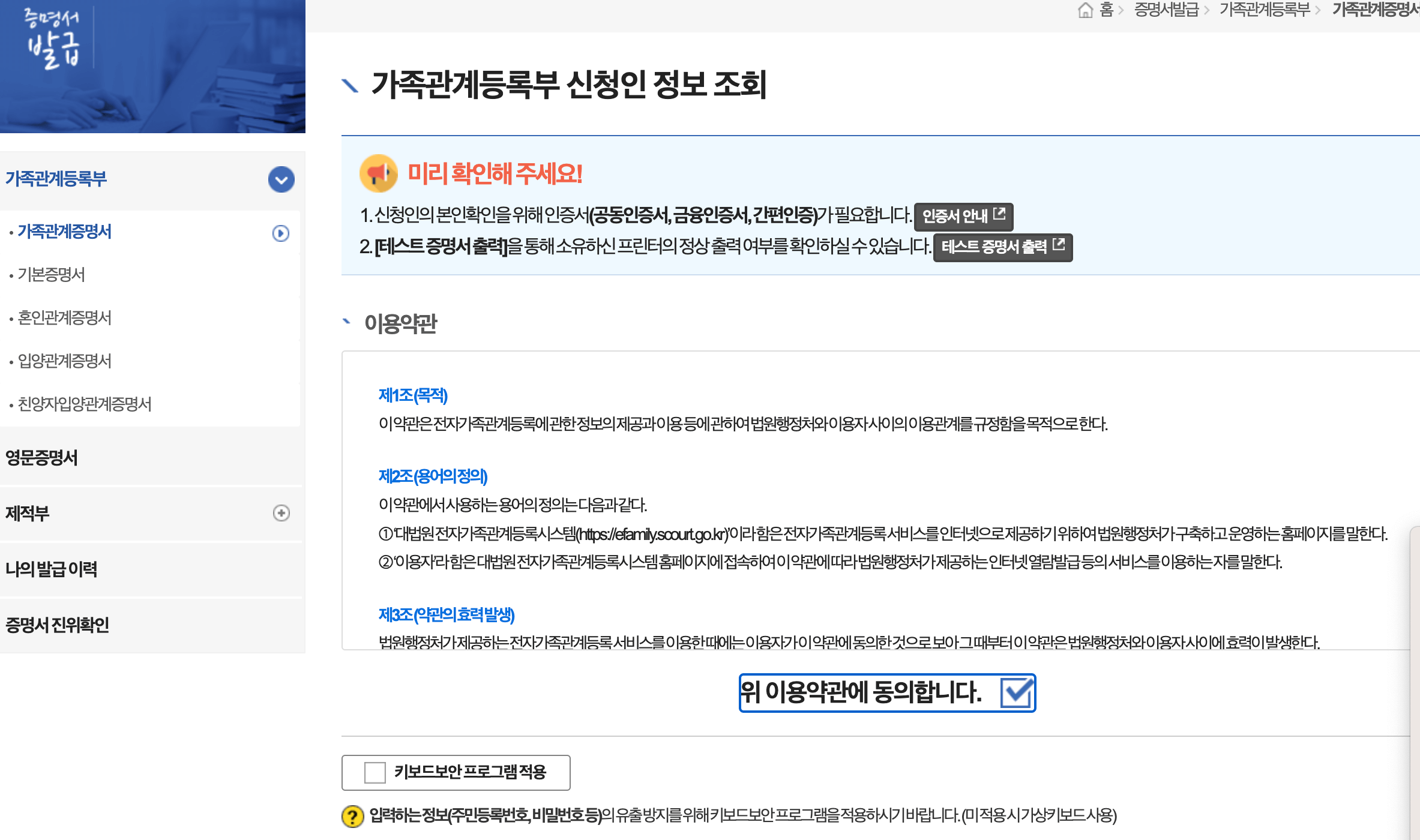Open the 제1조(목적) terms link

[414, 395]
